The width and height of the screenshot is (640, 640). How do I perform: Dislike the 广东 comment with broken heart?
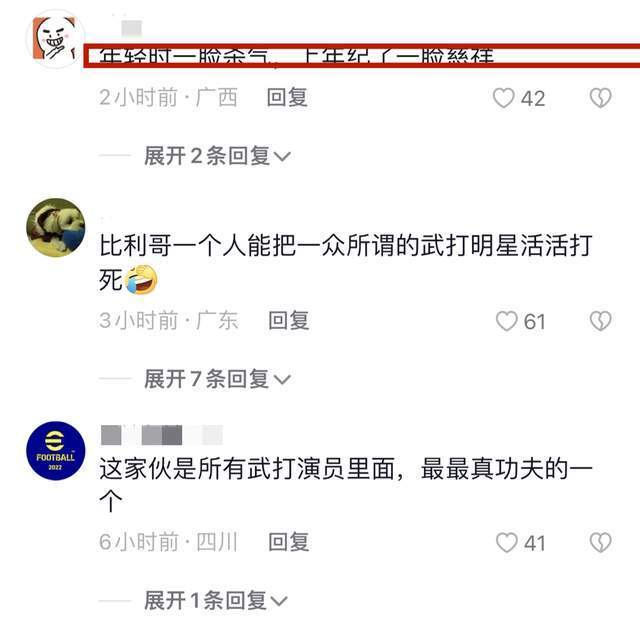tap(600, 321)
